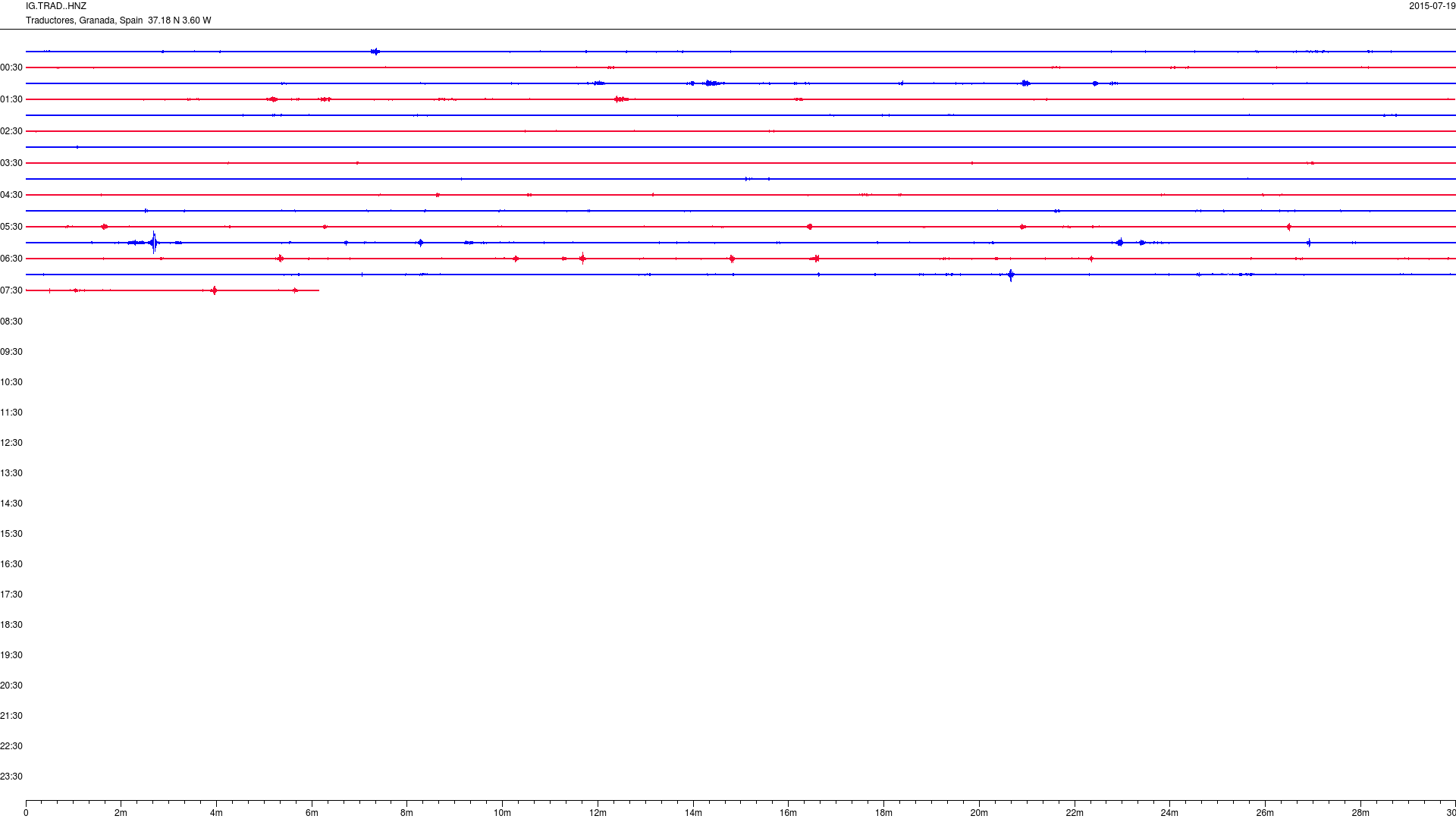Select the 04:30 time row label

[x=11, y=195]
